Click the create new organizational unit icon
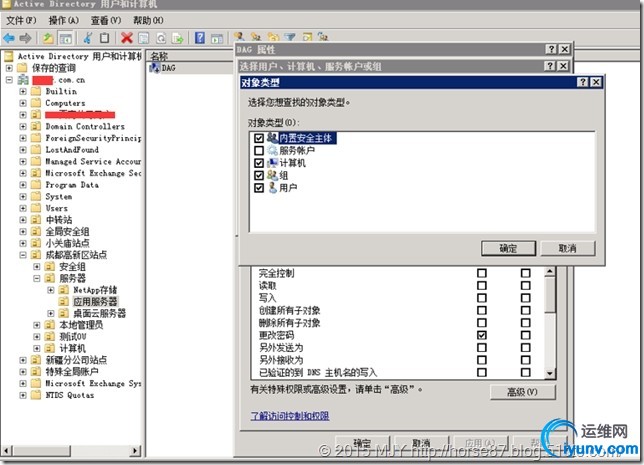644x465 pixels. [273, 37]
